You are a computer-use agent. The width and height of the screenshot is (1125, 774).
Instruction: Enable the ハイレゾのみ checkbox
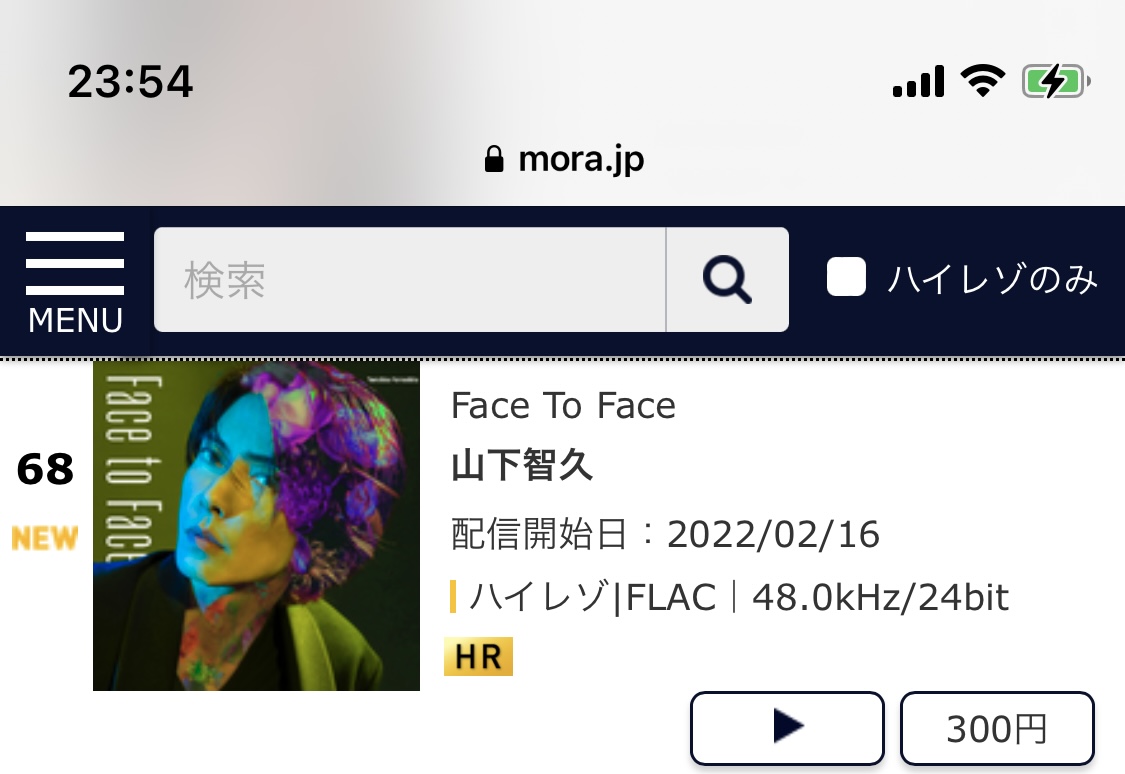click(x=847, y=277)
